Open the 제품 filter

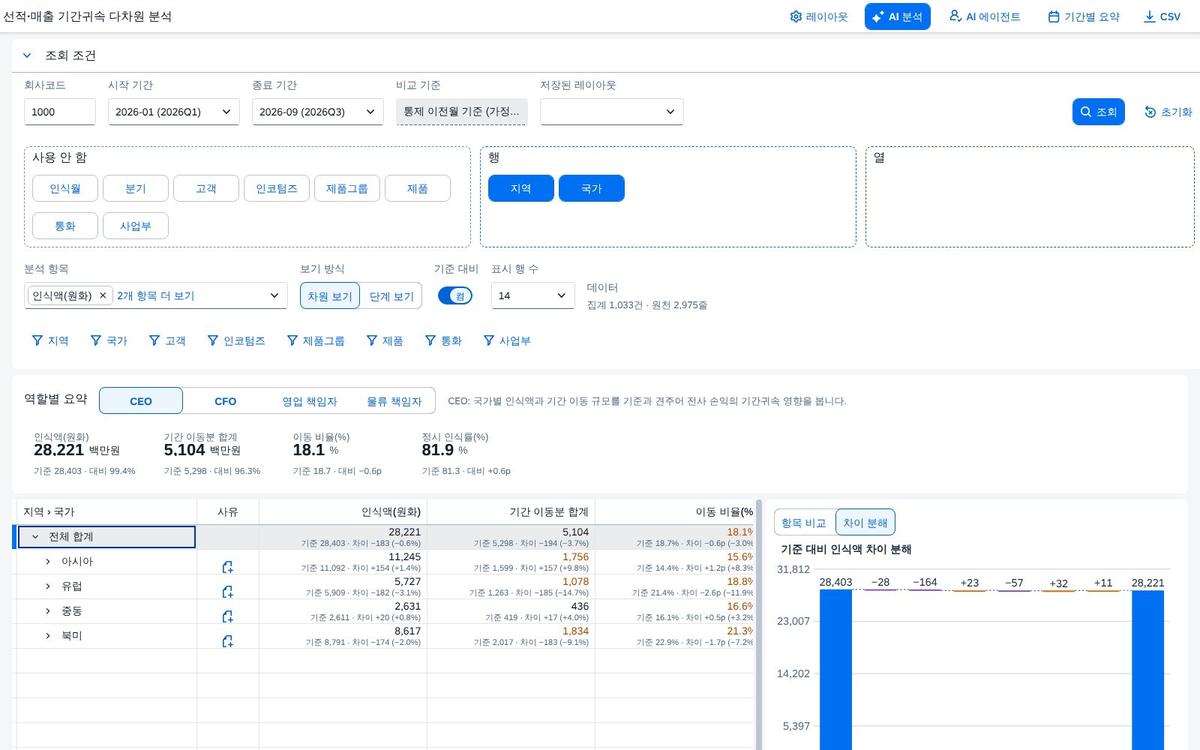coord(384,341)
